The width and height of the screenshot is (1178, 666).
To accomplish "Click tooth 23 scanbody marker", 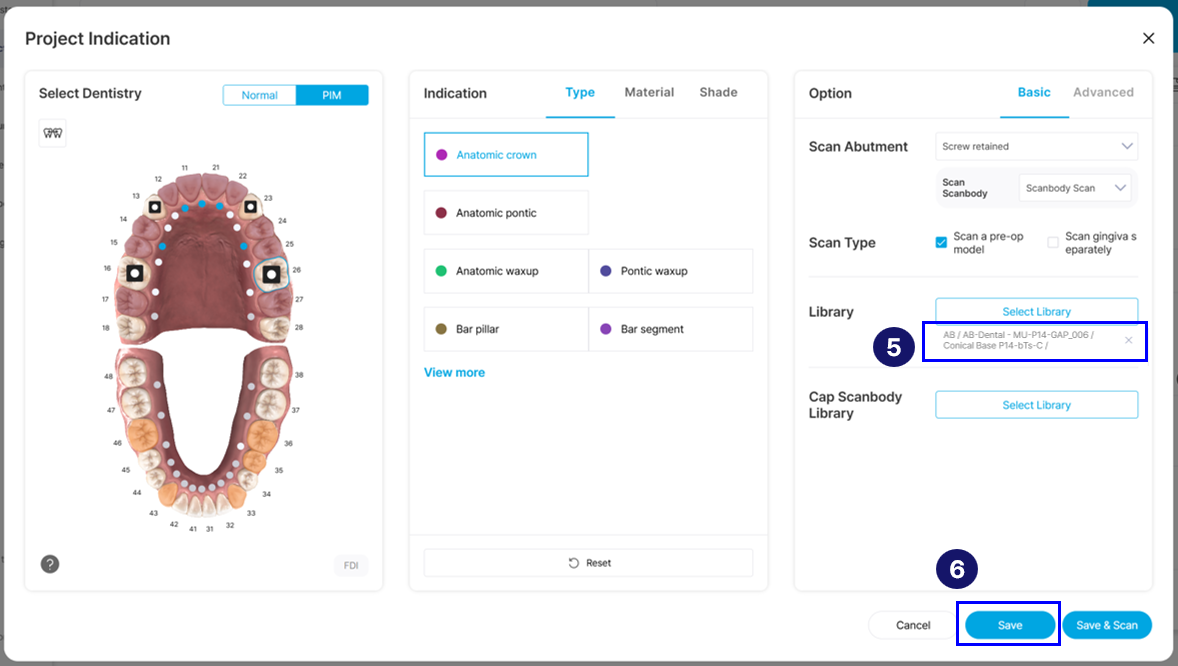I will click(x=250, y=207).
